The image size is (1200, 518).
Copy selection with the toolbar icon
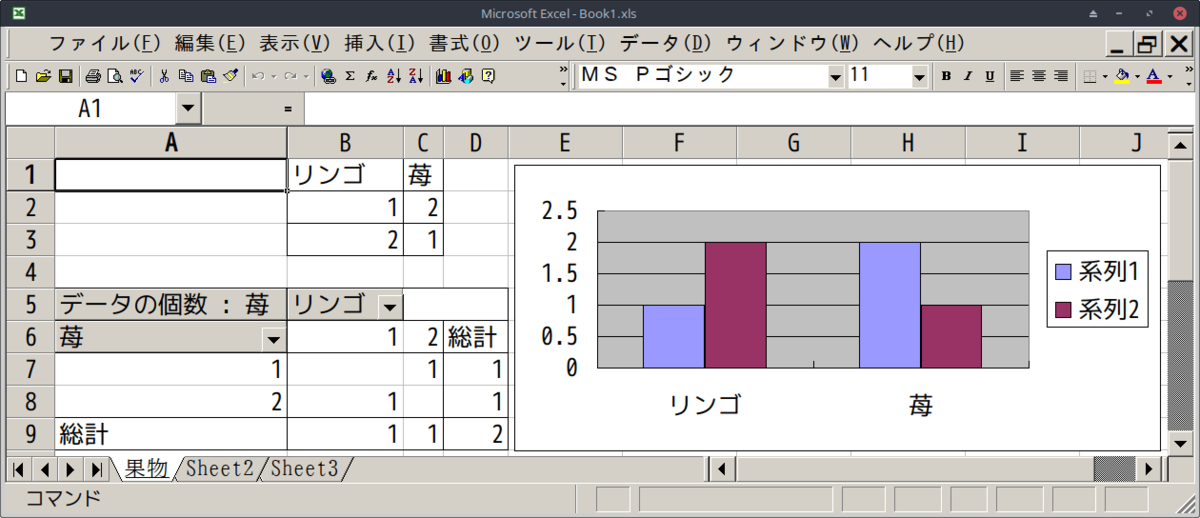(x=186, y=76)
